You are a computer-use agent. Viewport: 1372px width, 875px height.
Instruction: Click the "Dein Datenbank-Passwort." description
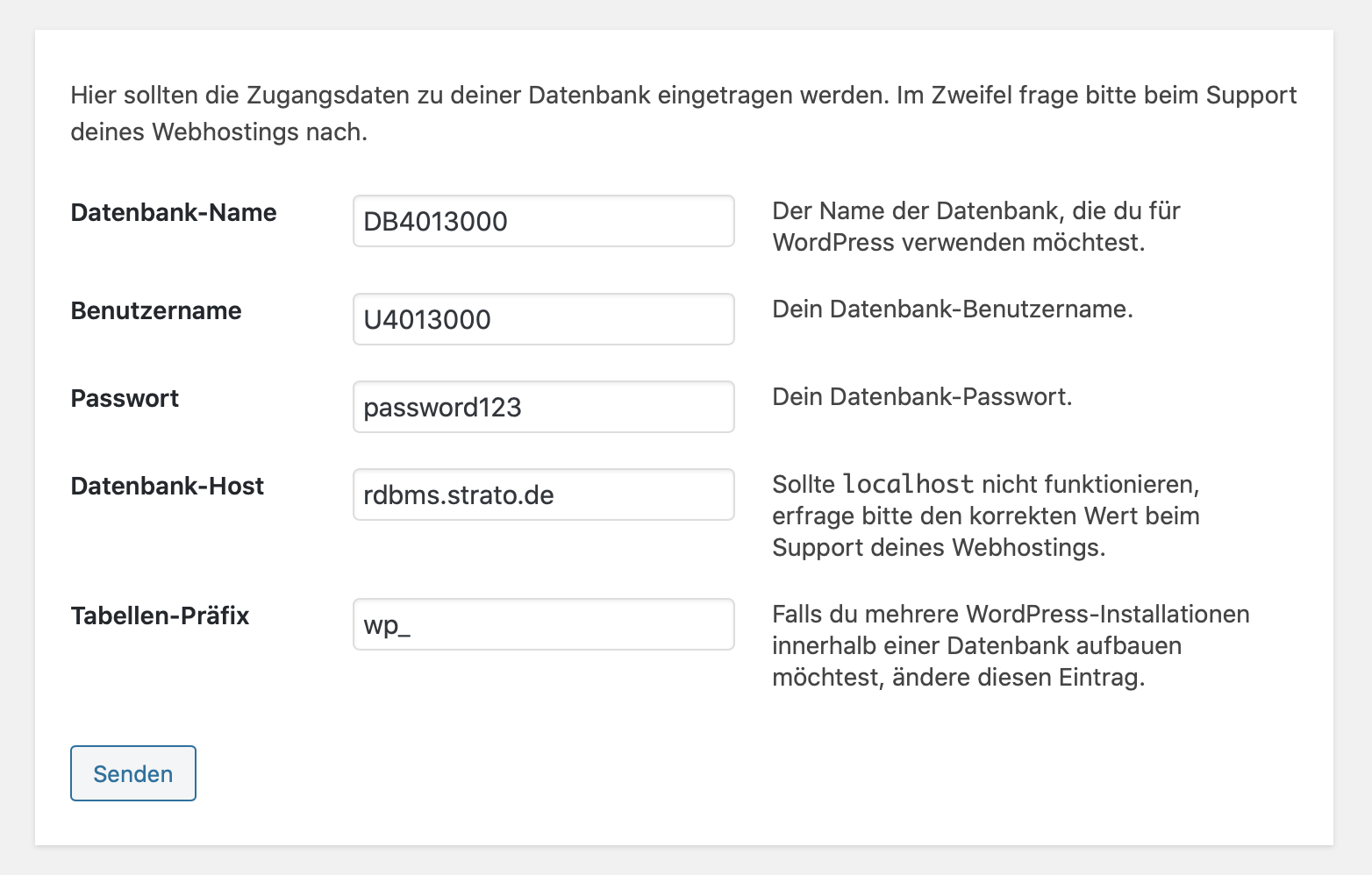click(x=922, y=397)
